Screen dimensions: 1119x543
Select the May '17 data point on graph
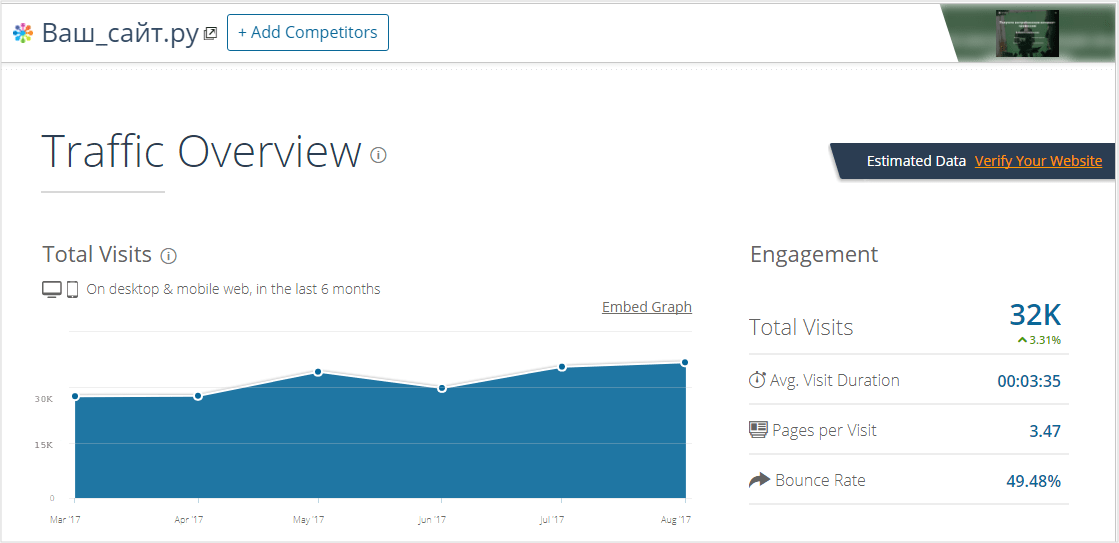click(318, 372)
